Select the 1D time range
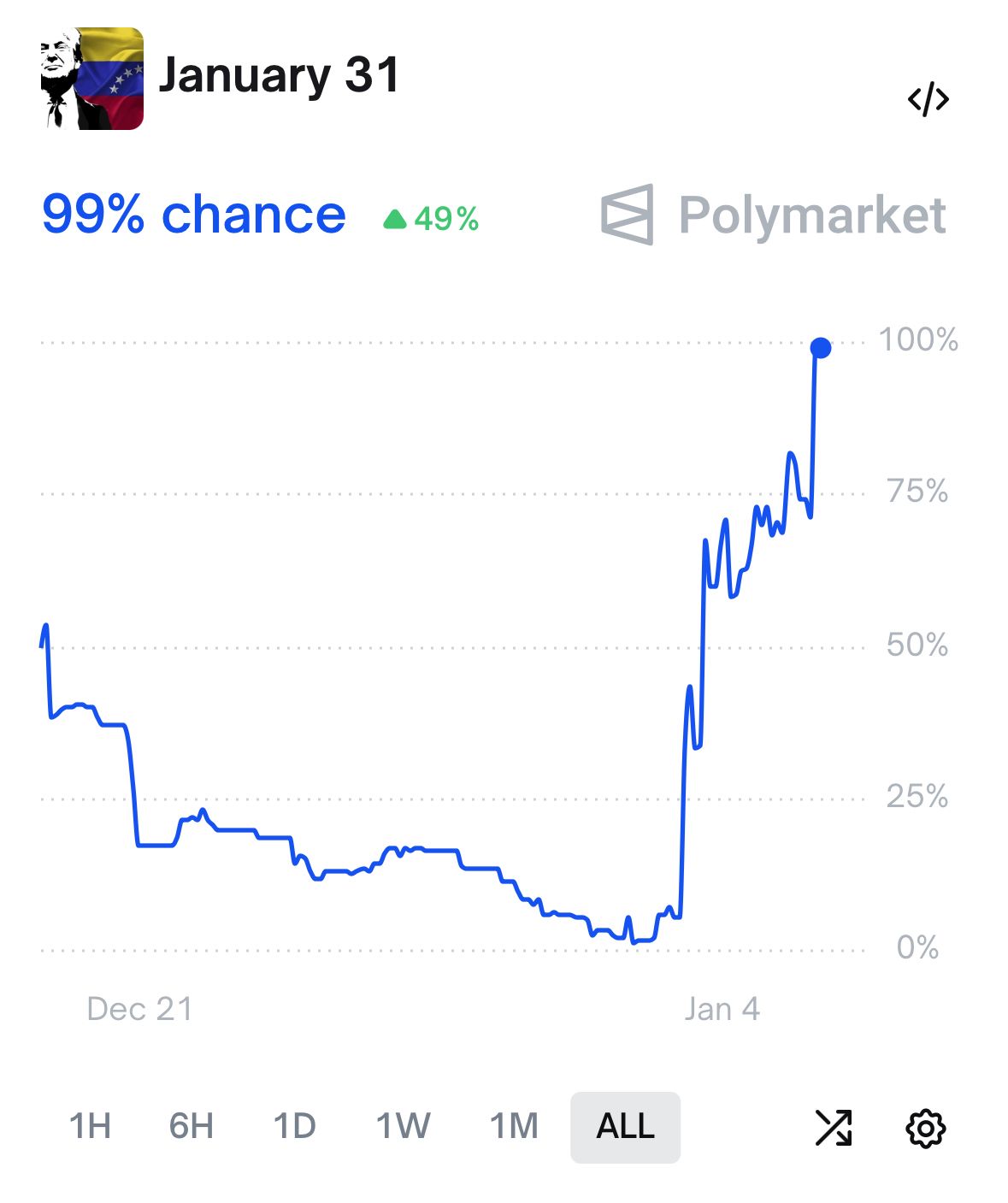This screenshot has height=1203, width=1008. pos(295,1126)
